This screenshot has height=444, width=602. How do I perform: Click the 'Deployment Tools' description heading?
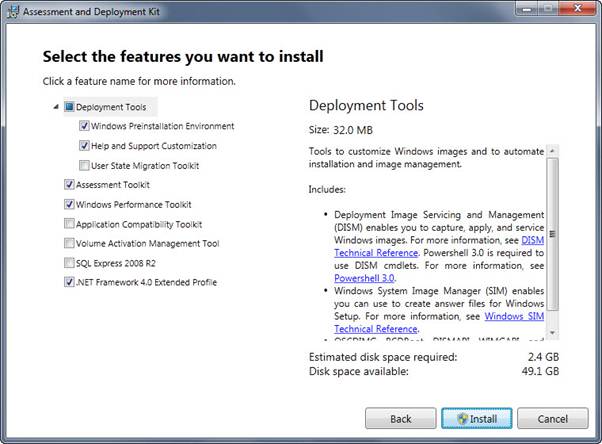click(x=366, y=105)
